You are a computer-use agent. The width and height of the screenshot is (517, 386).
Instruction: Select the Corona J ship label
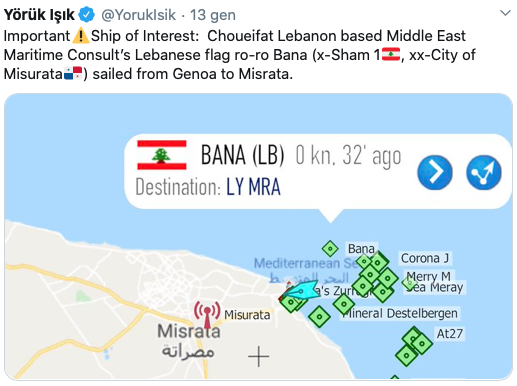[425, 258]
